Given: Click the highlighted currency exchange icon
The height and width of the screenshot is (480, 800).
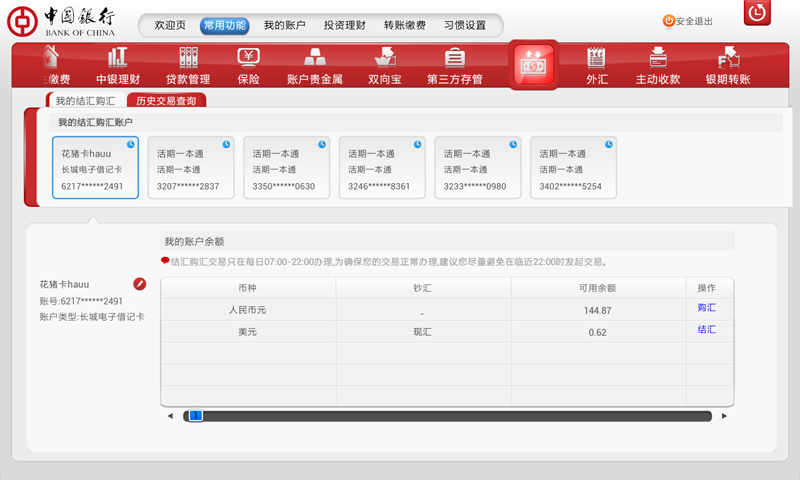Looking at the screenshot, I should click(x=533, y=66).
